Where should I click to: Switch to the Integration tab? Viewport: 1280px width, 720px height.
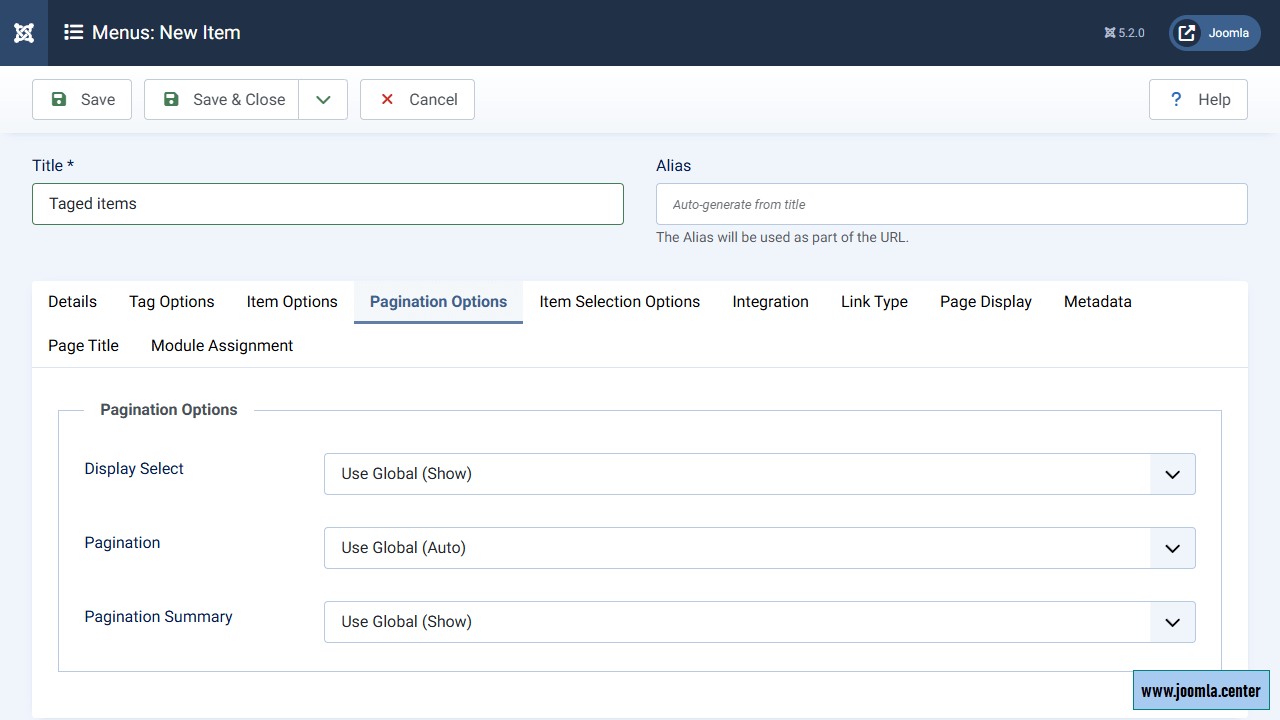point(770,302)
